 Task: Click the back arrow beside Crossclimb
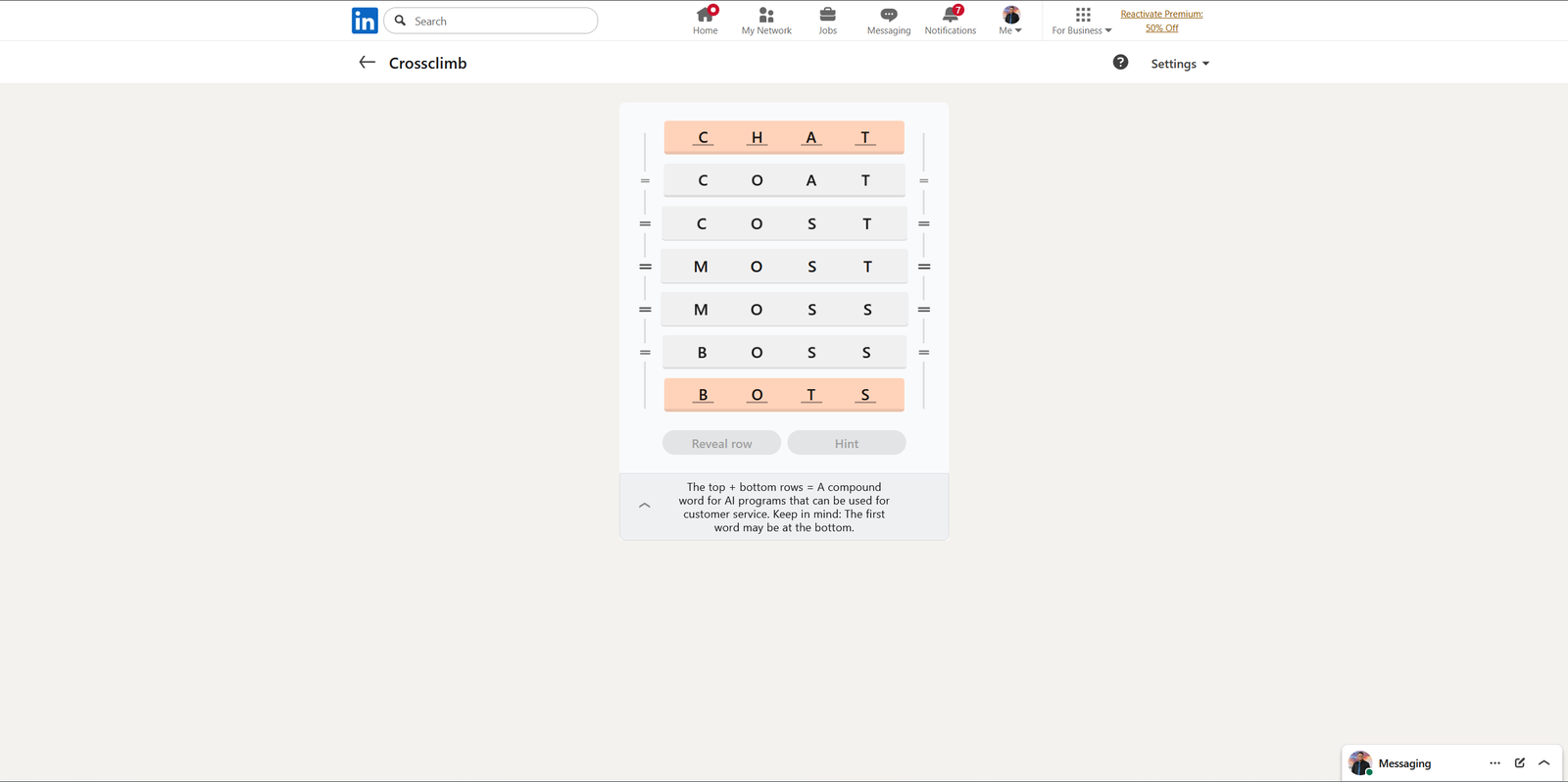367,63
